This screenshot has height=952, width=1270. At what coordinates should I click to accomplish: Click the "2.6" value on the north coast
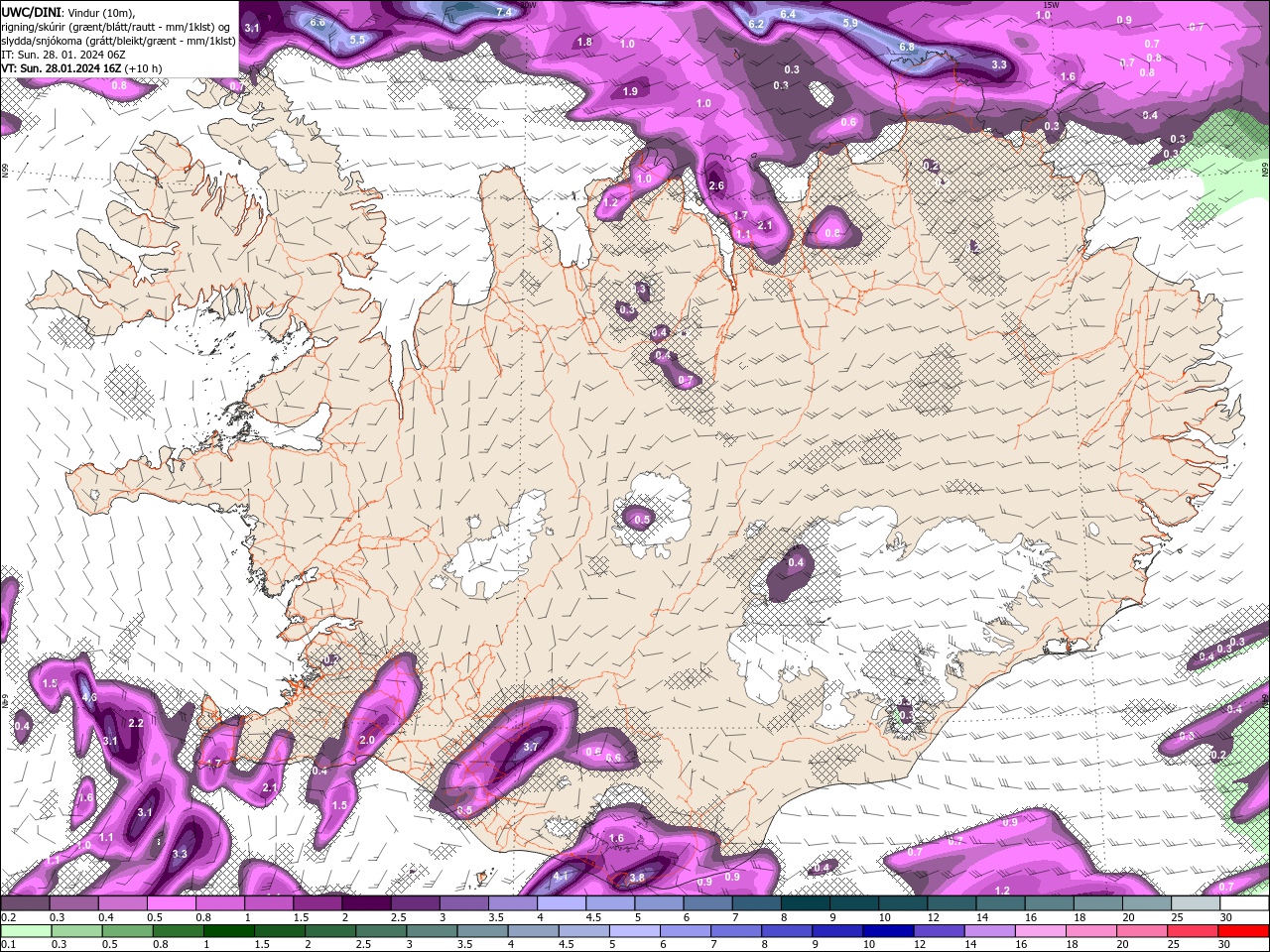coord(717,185)
